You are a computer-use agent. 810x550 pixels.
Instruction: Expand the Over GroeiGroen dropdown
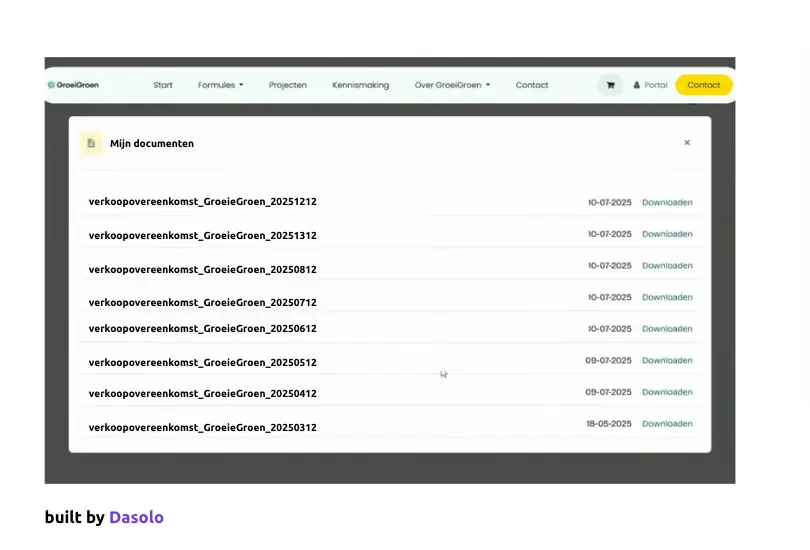[x=452, y=85]
